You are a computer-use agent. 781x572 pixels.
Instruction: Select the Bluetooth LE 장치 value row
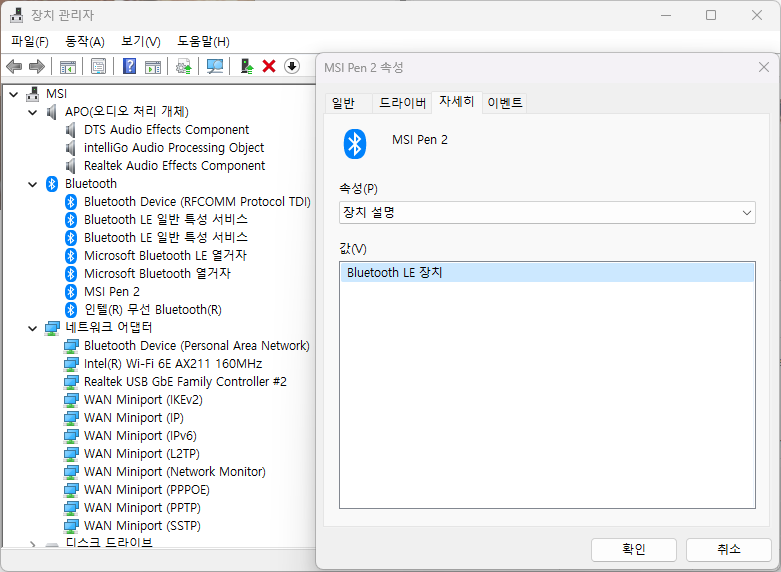547,273
